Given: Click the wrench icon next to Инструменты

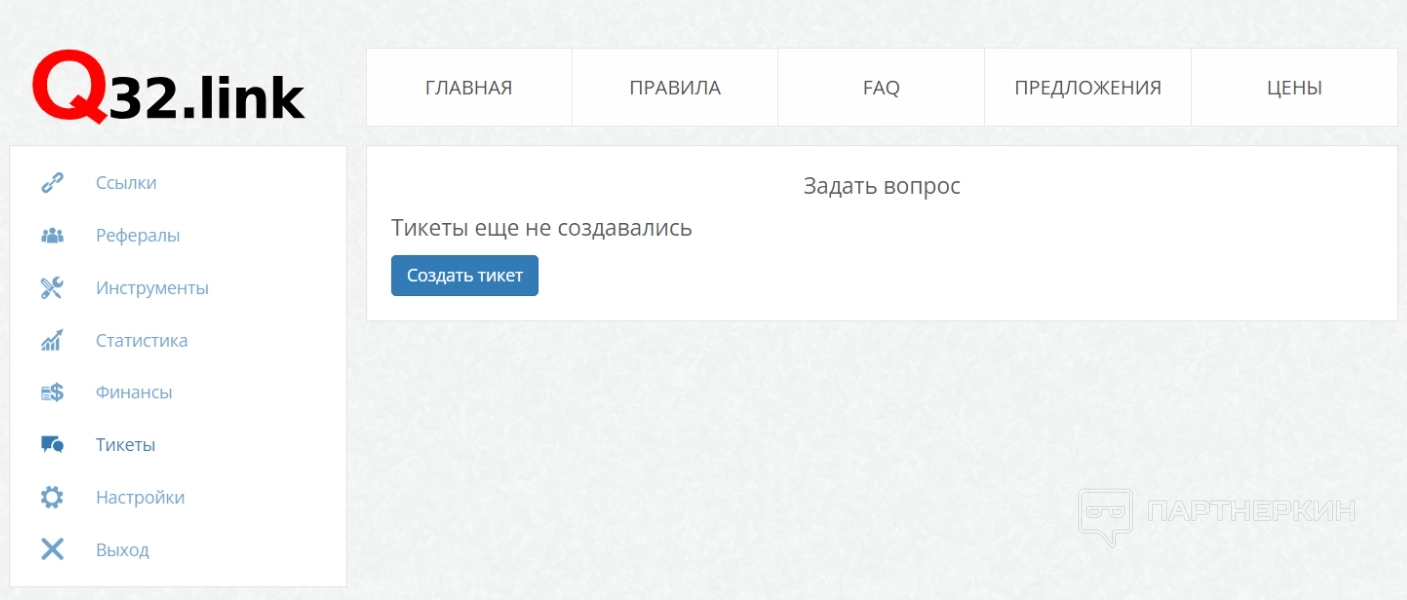Looking at the screenshot, I should [52, 288].
